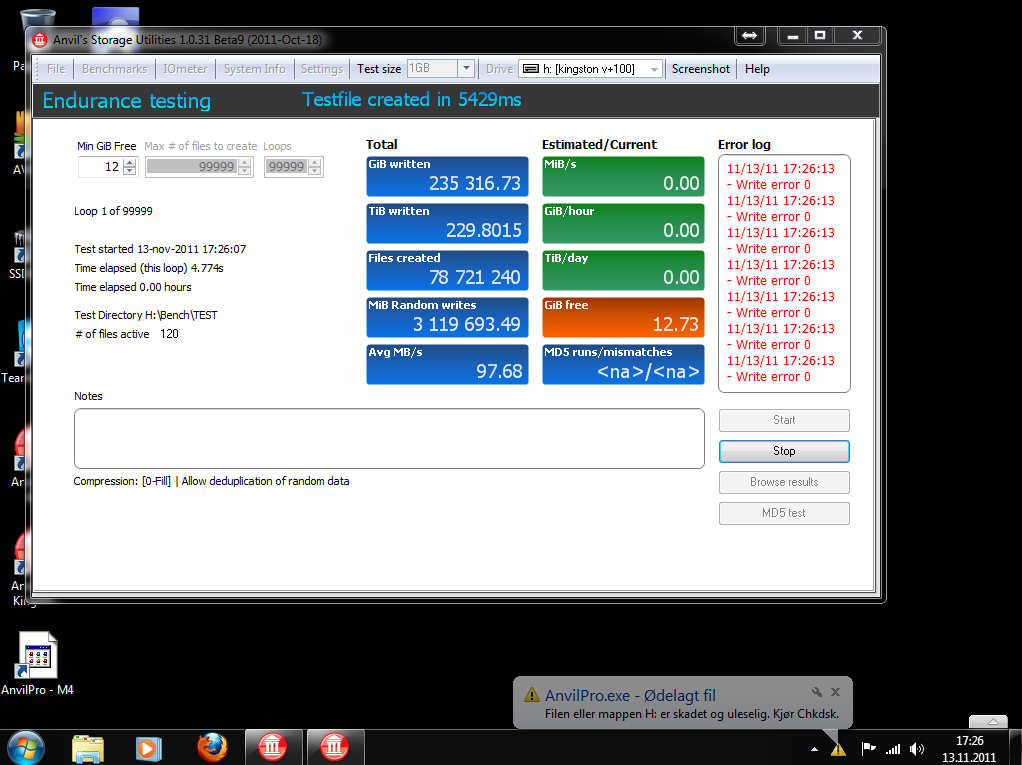Screen dimensions: 1022x765
Task: Click the double-arrow resize icon in title bar
Action: click(750, 36)
